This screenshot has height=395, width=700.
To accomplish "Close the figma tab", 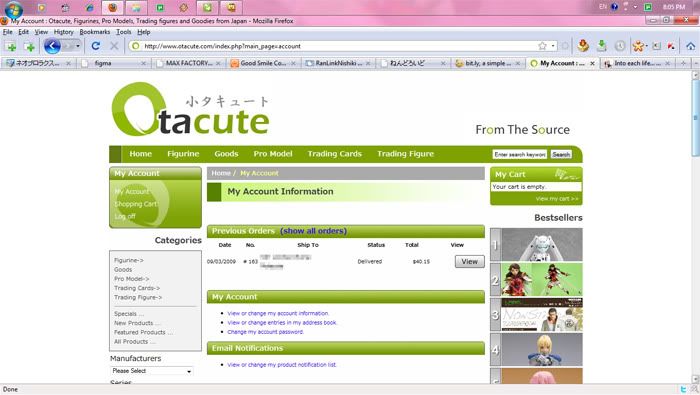I will pyautogui.click(x=143, y=63).
